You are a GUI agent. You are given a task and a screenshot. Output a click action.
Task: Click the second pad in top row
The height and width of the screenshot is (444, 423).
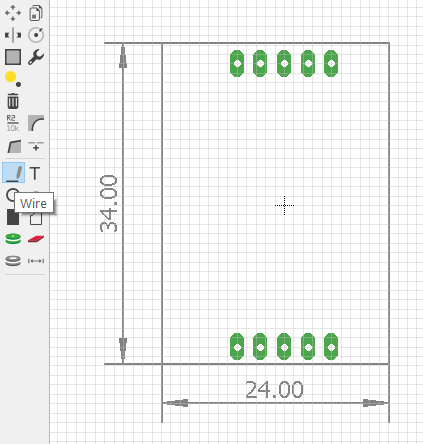(x=260, y=63)
